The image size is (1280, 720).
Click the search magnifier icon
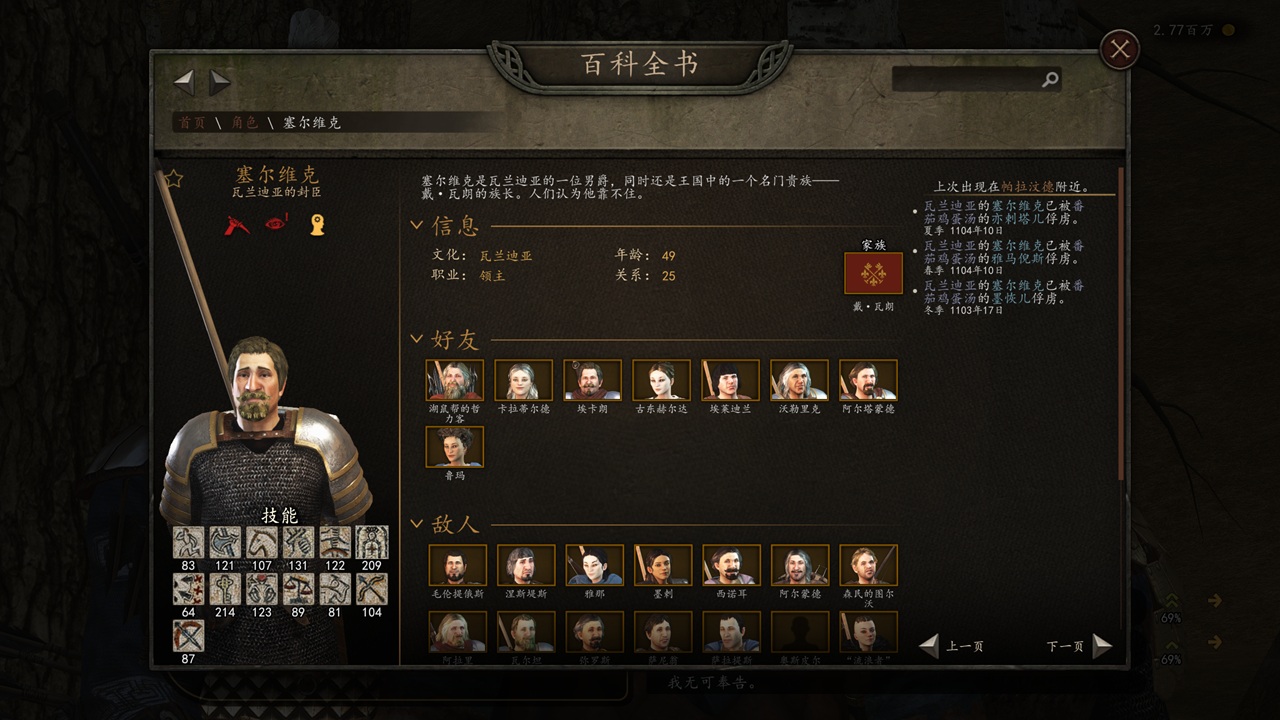[1050, 80]
